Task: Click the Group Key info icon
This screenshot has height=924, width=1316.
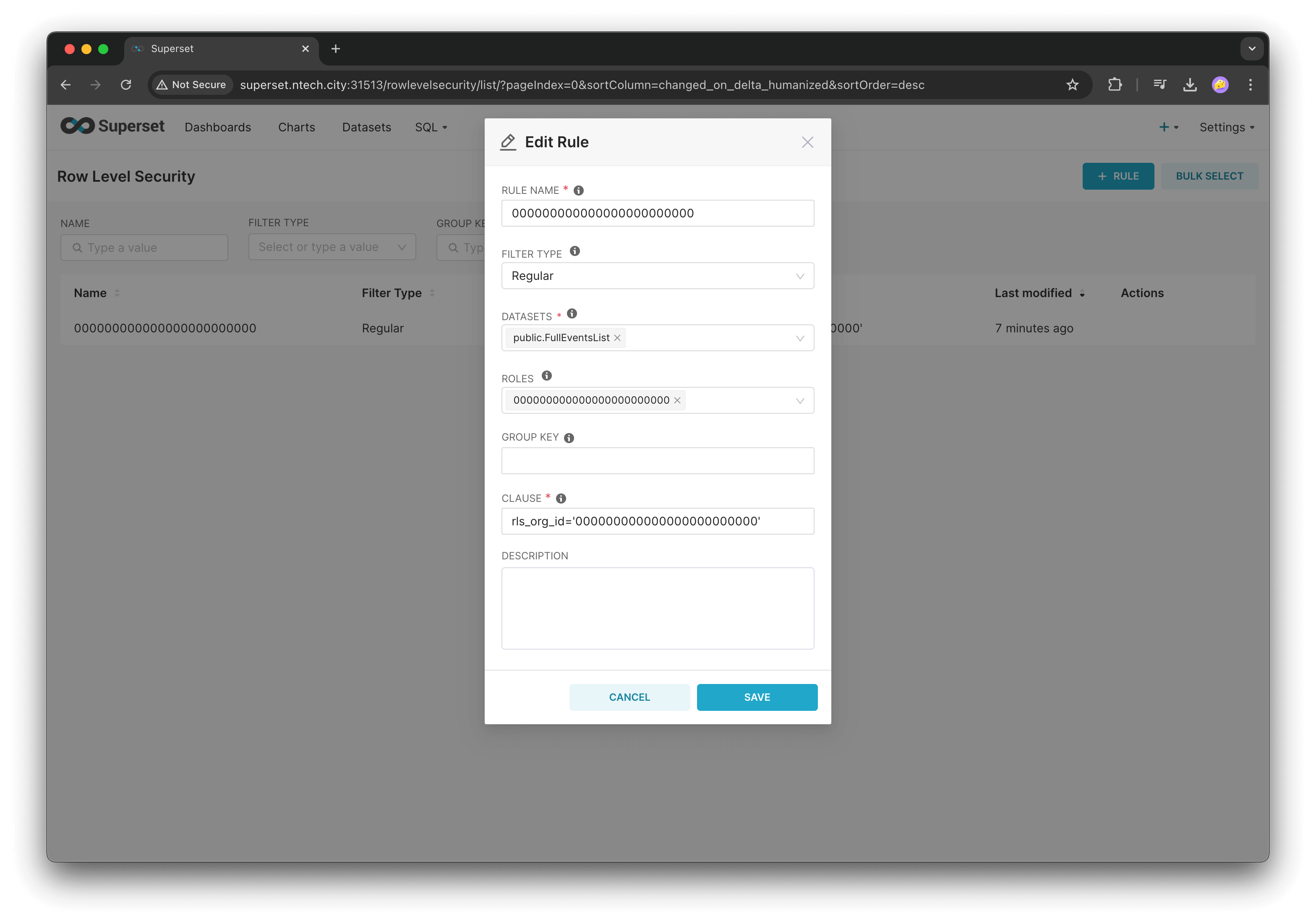Action: point(569,438)
